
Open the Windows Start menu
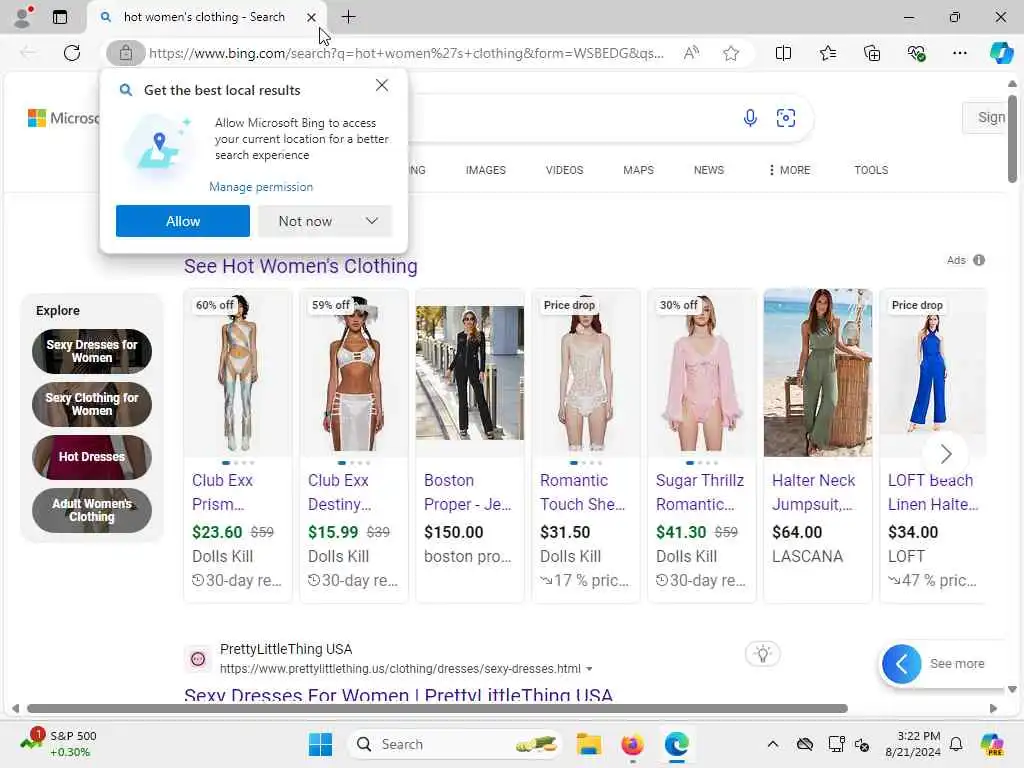point(320,744)
